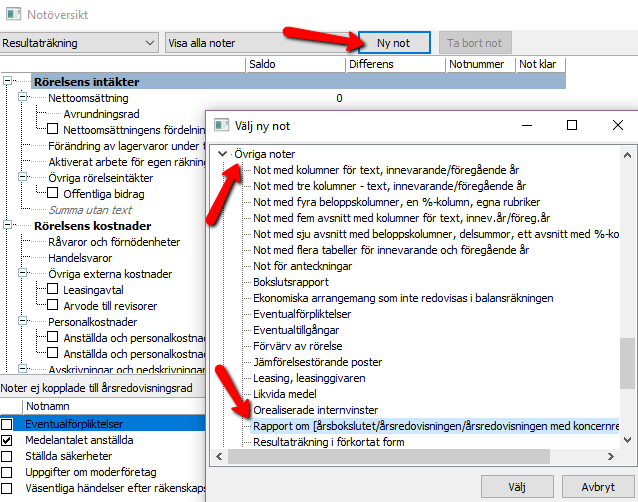
Task: Click the note list's scroll-down arrow
Action: pos(627,440)
